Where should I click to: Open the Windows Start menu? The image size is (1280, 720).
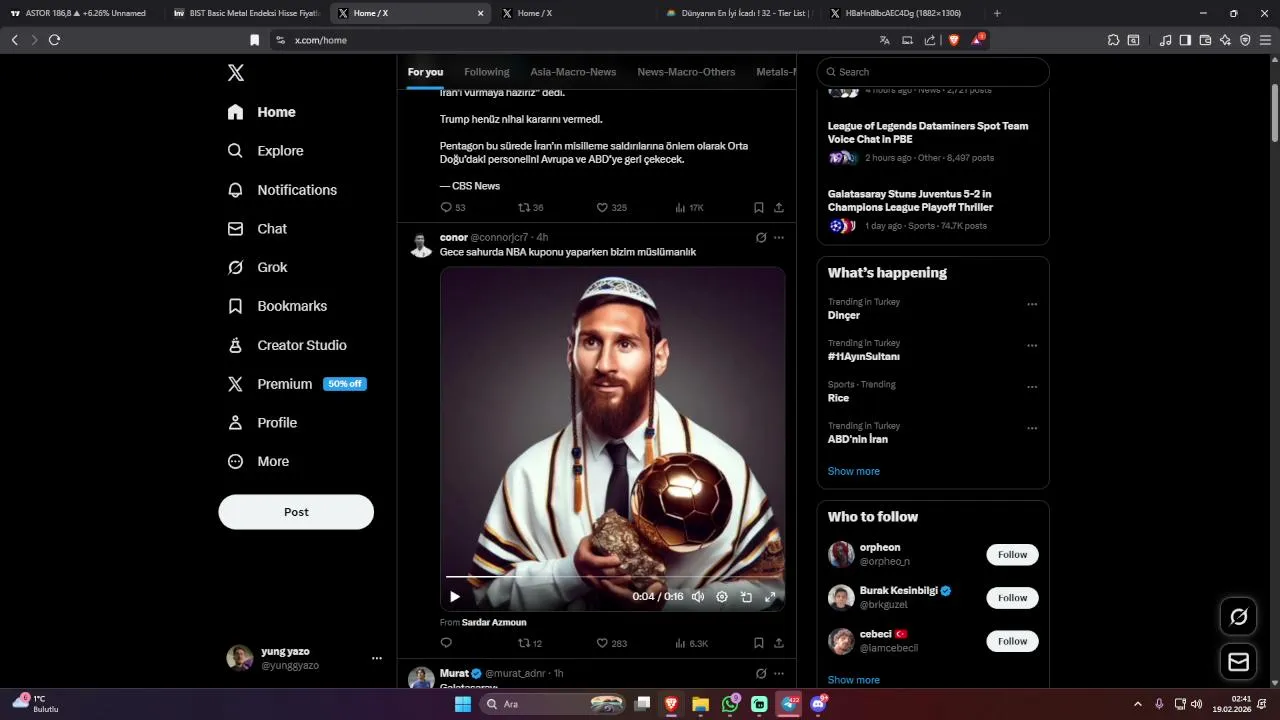462,704
